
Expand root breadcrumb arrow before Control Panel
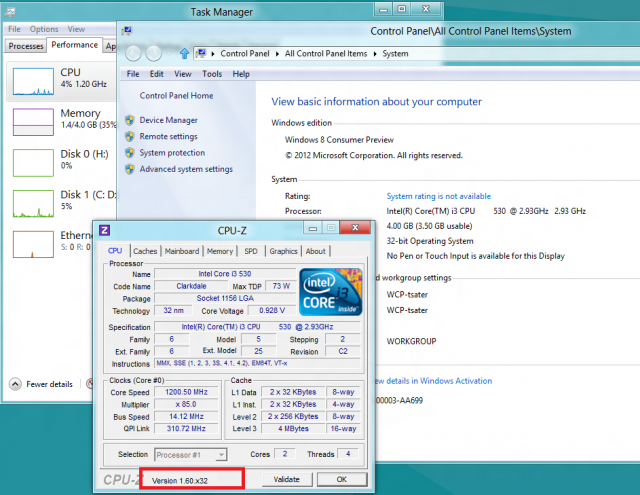[213, 54]
